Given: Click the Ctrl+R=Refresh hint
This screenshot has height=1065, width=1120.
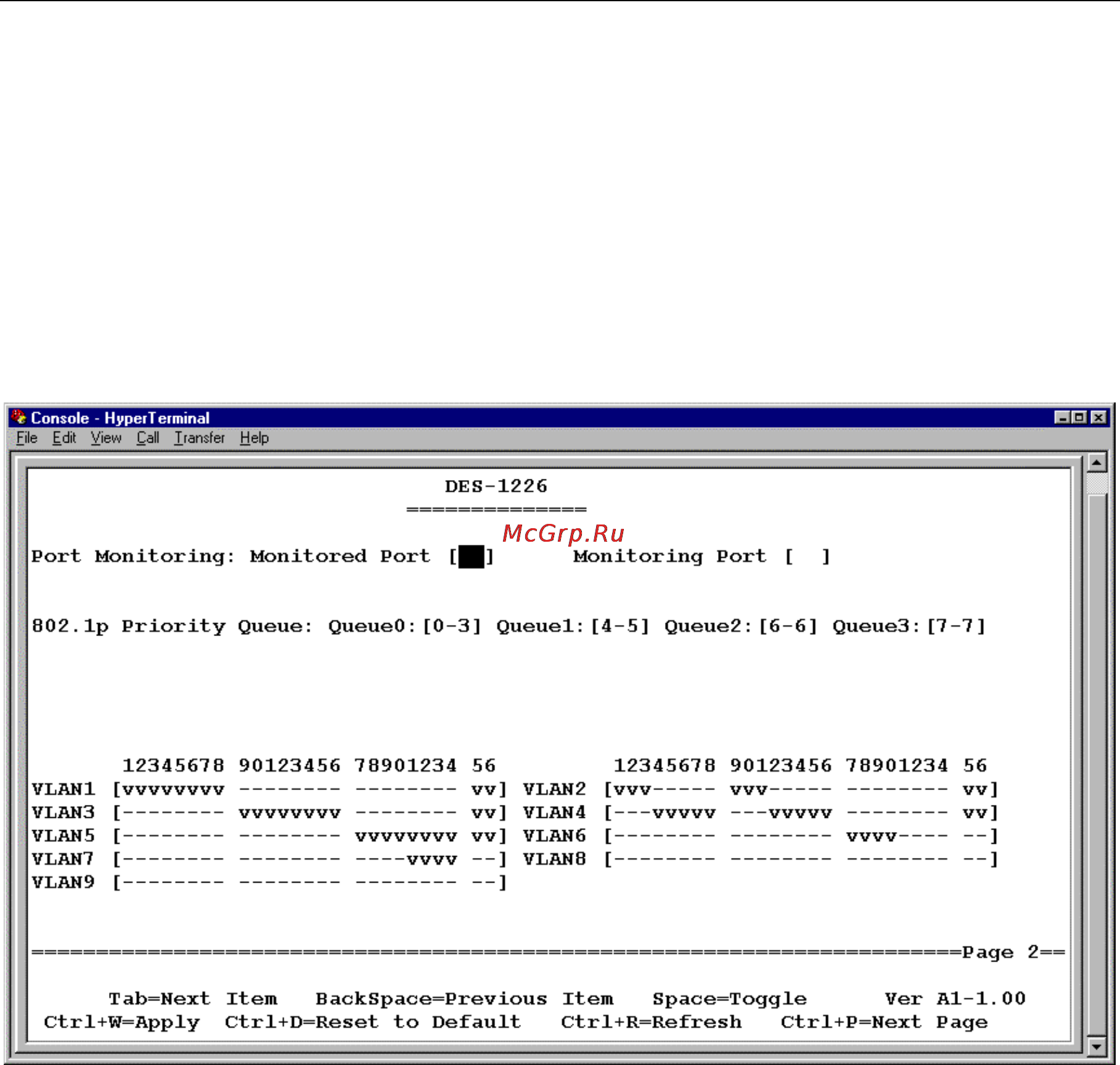Looking at the screenshot, I should [652, 1022].
